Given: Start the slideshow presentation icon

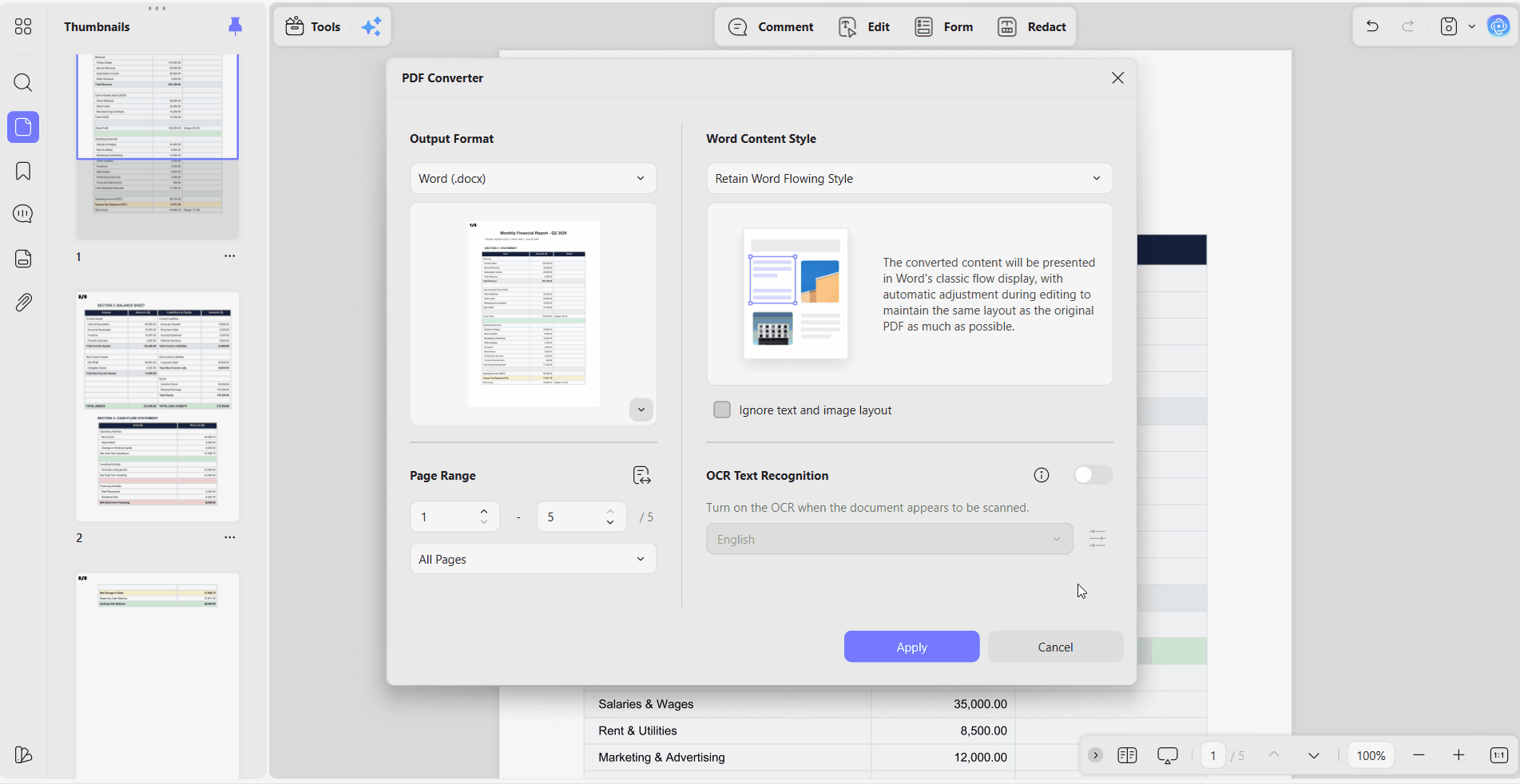Looking at the screenshot, I should (x=1168, y=755).
